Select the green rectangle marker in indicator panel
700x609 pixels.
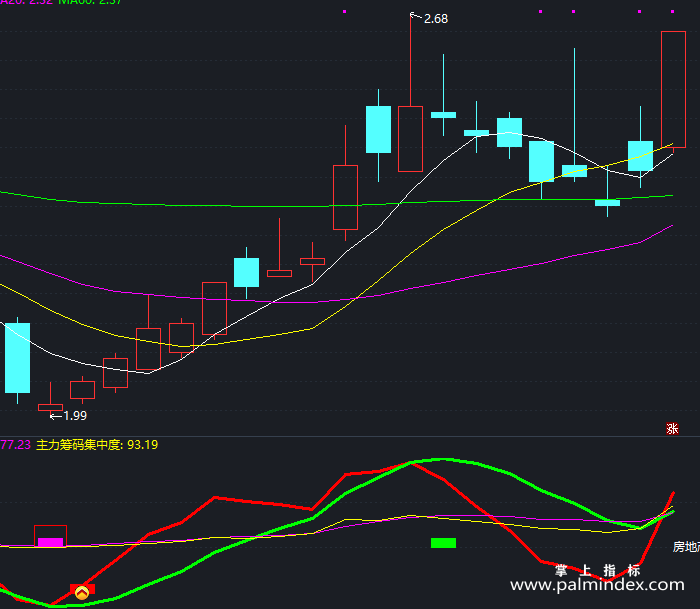(x=443, y=543)
